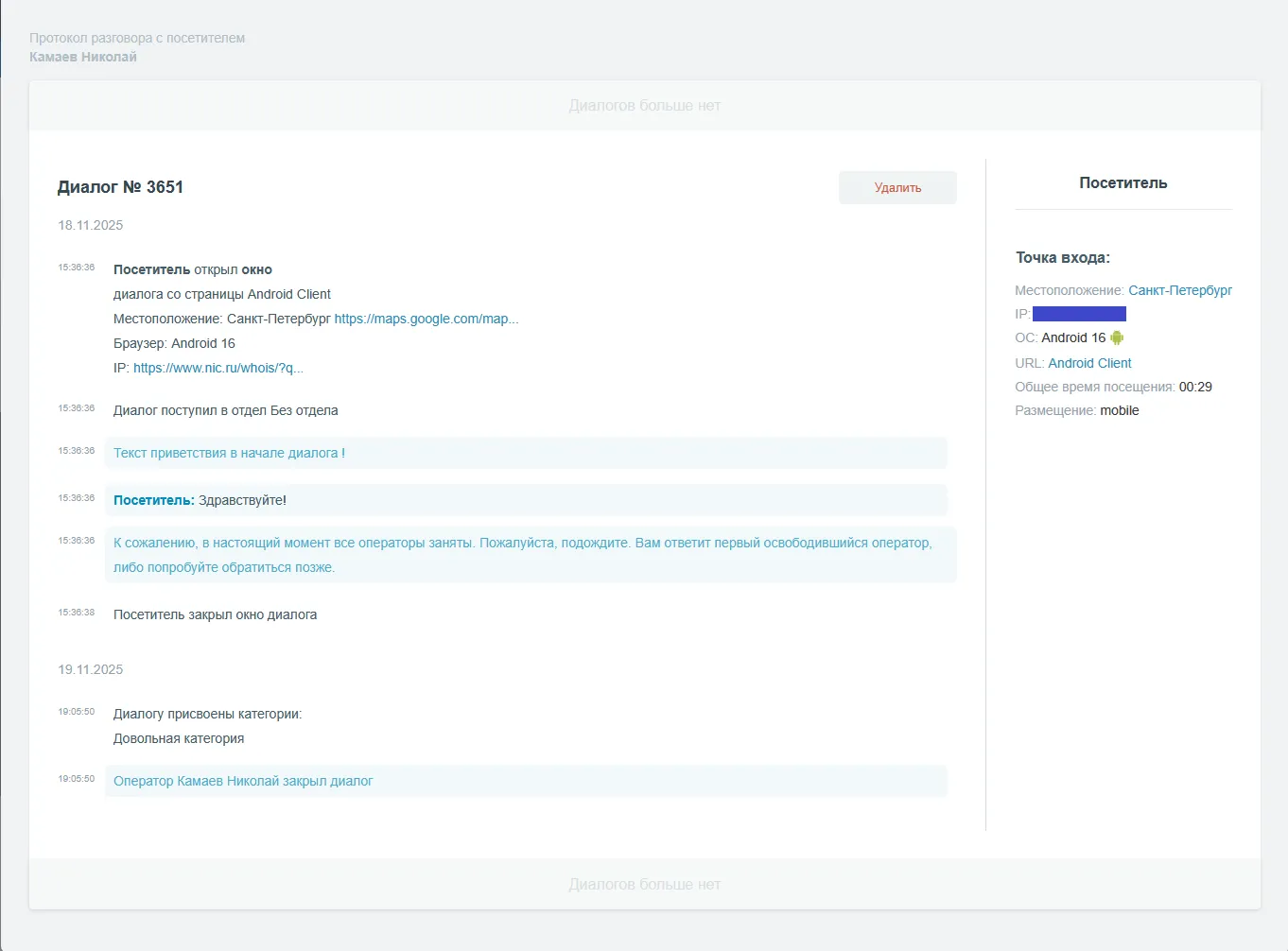The image size is (1288, 951).
Task: Open the maps.google.com location link
Action: click(426, 319)
